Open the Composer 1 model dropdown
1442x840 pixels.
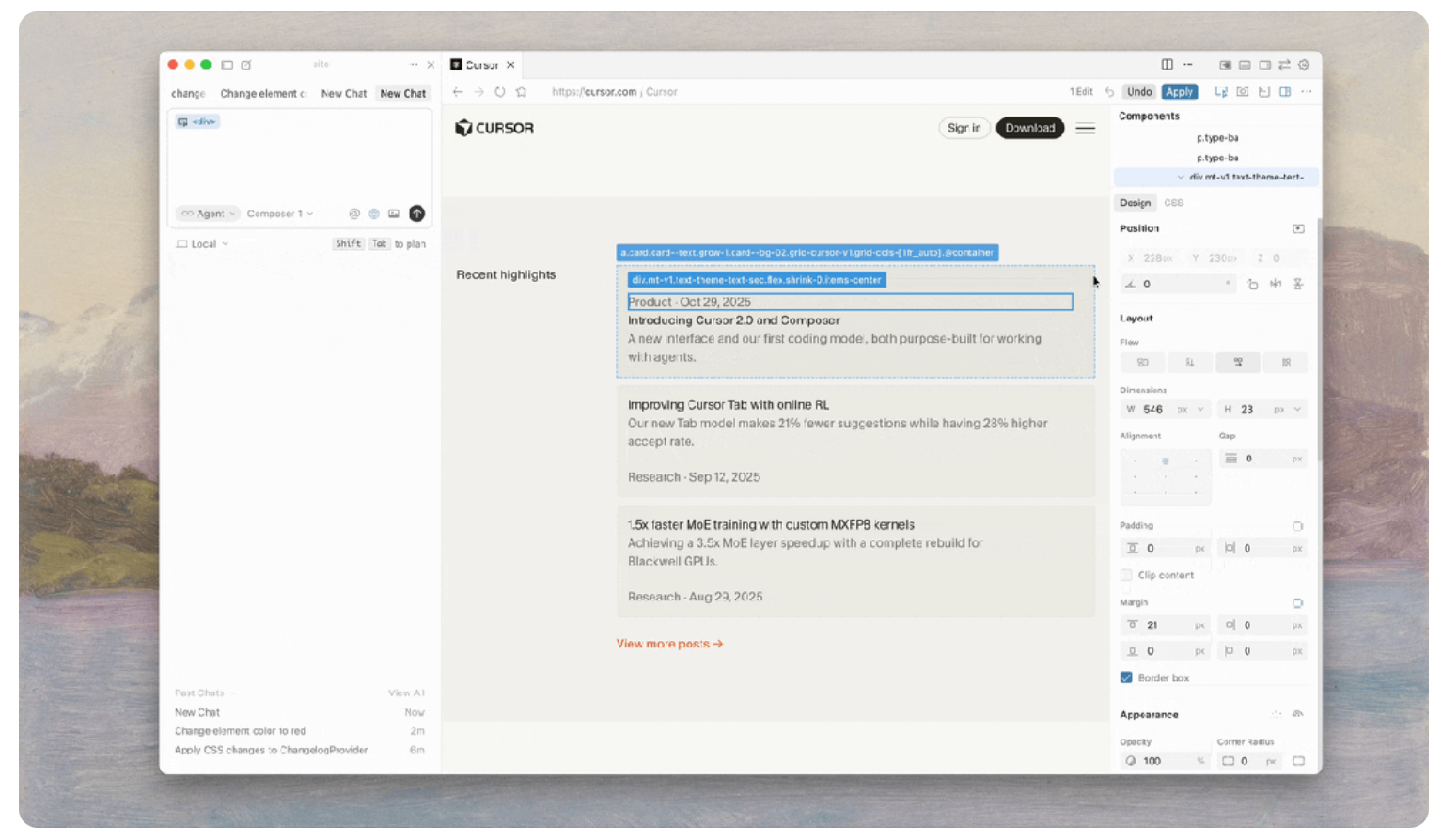[279, 213]
